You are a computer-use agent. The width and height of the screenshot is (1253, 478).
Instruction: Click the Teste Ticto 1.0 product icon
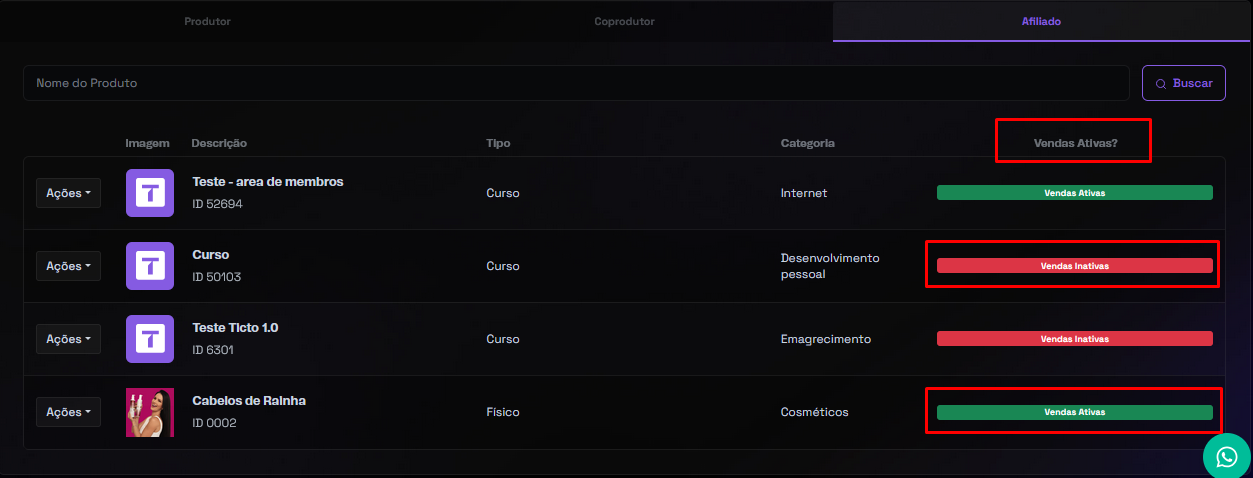150,339
